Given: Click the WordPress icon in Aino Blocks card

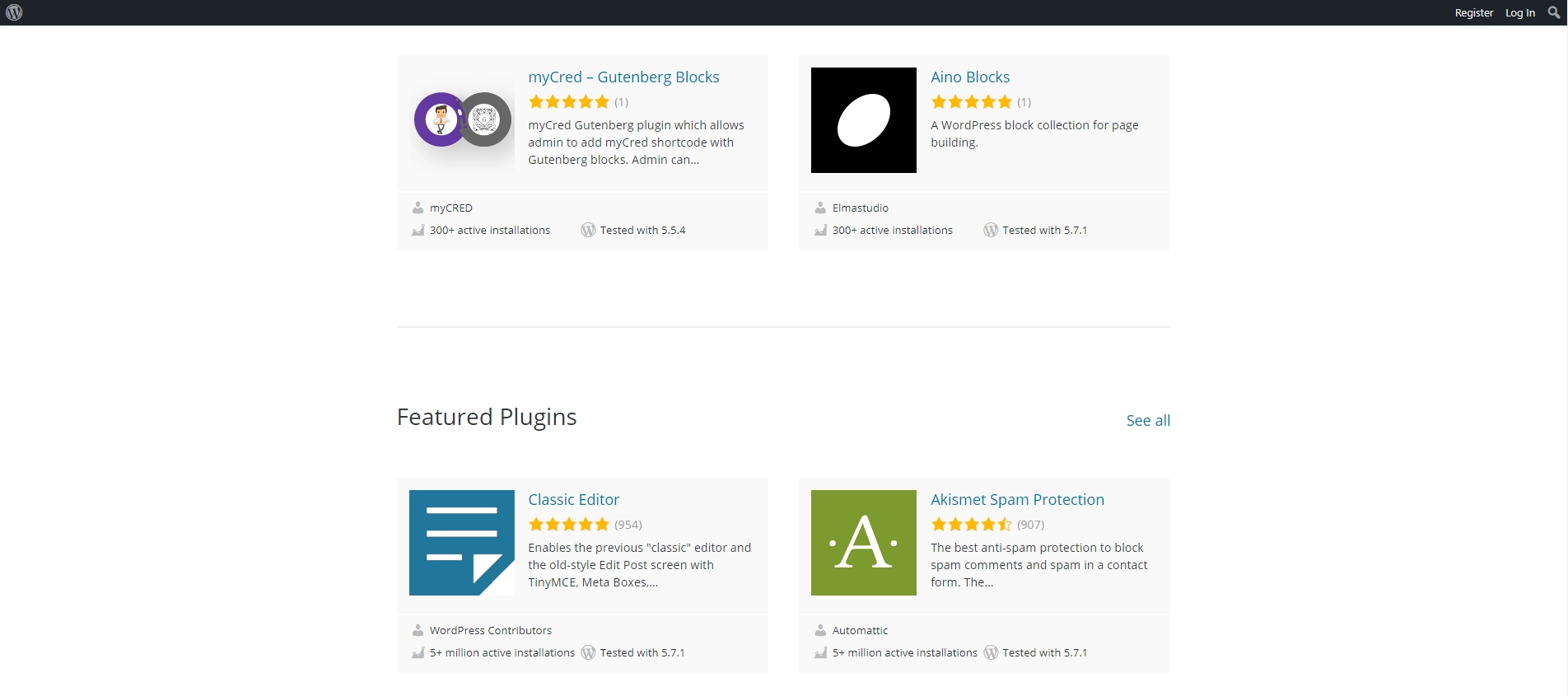Looking at the screenshot, I should point(991,230).
